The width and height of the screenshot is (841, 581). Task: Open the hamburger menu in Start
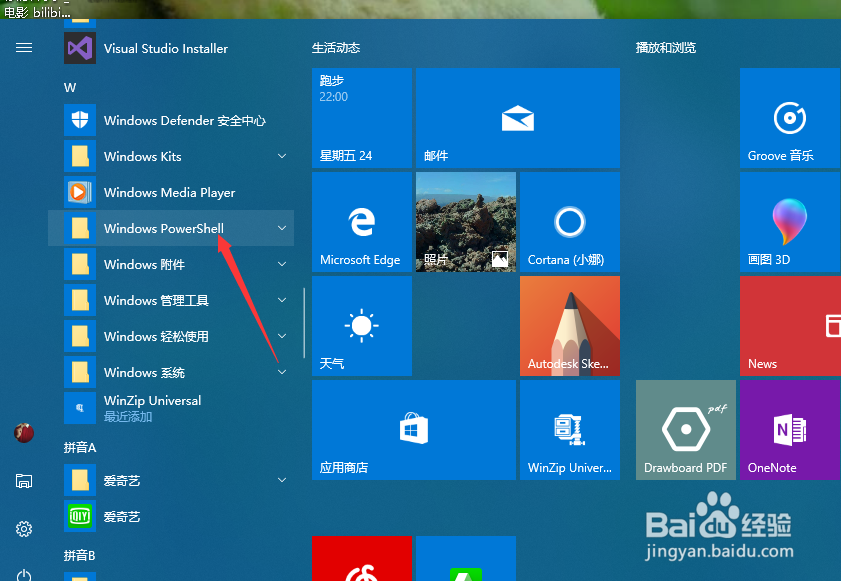click(24, 48)
